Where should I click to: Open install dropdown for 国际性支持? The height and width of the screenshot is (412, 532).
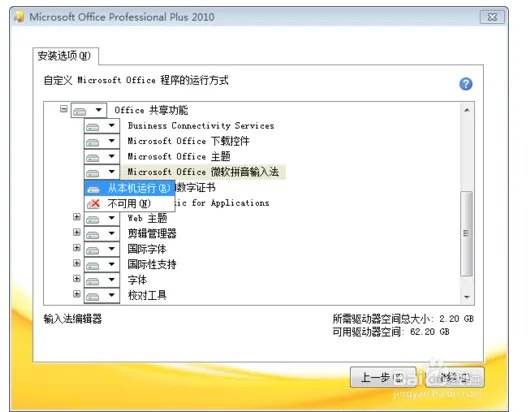[x=102, y=264]
